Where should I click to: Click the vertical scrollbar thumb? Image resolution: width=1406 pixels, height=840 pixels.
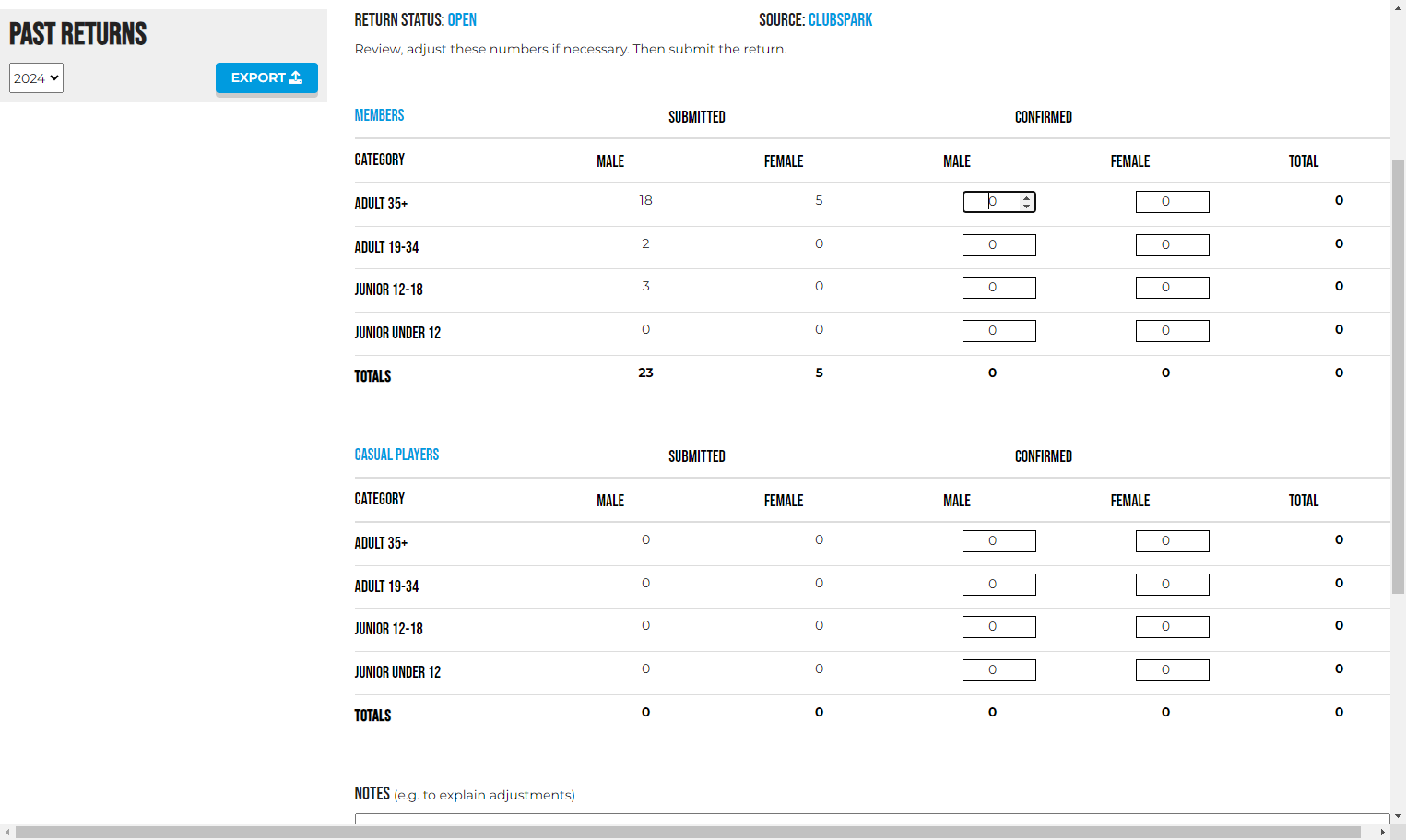click(x=1398, y=376)
